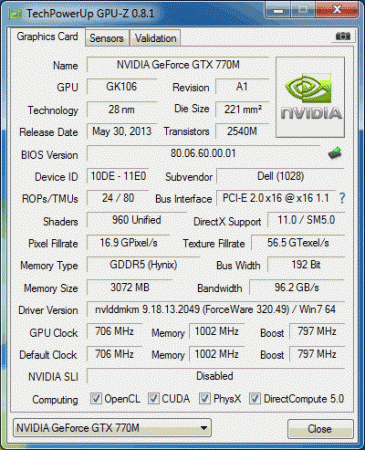
Task: Toggle the PhysX checkbox
Action: [204, 398]
